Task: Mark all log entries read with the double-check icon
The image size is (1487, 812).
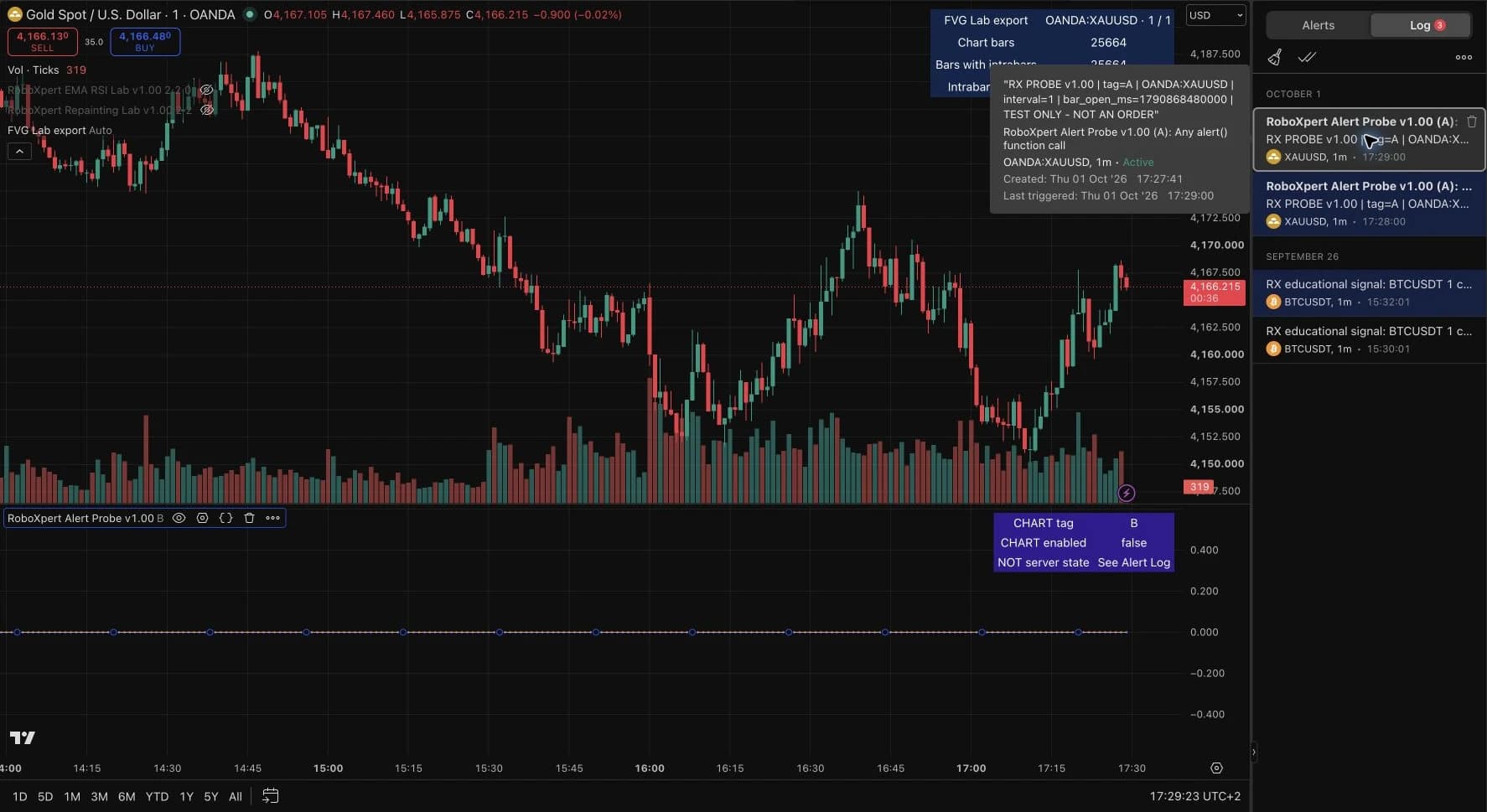Action: [x=1307, y=57]
